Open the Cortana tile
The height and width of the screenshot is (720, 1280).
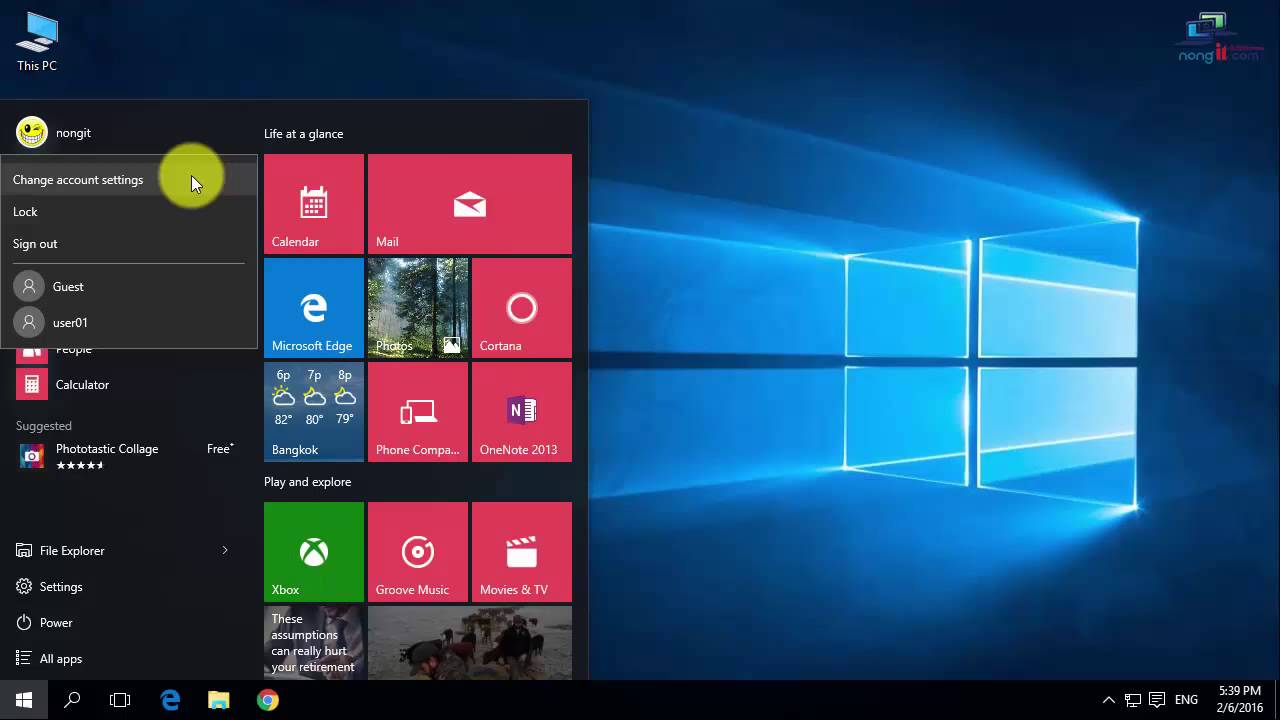(x=522, y=308)
